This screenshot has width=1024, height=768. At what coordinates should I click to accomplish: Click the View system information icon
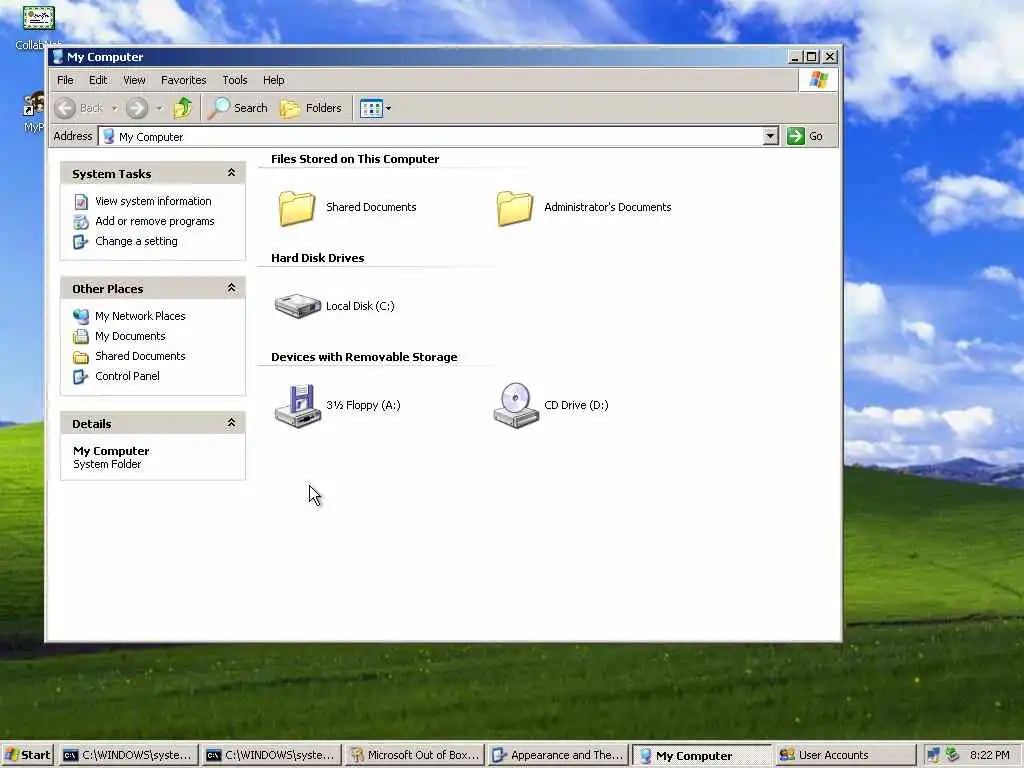[x=81, y=202]
